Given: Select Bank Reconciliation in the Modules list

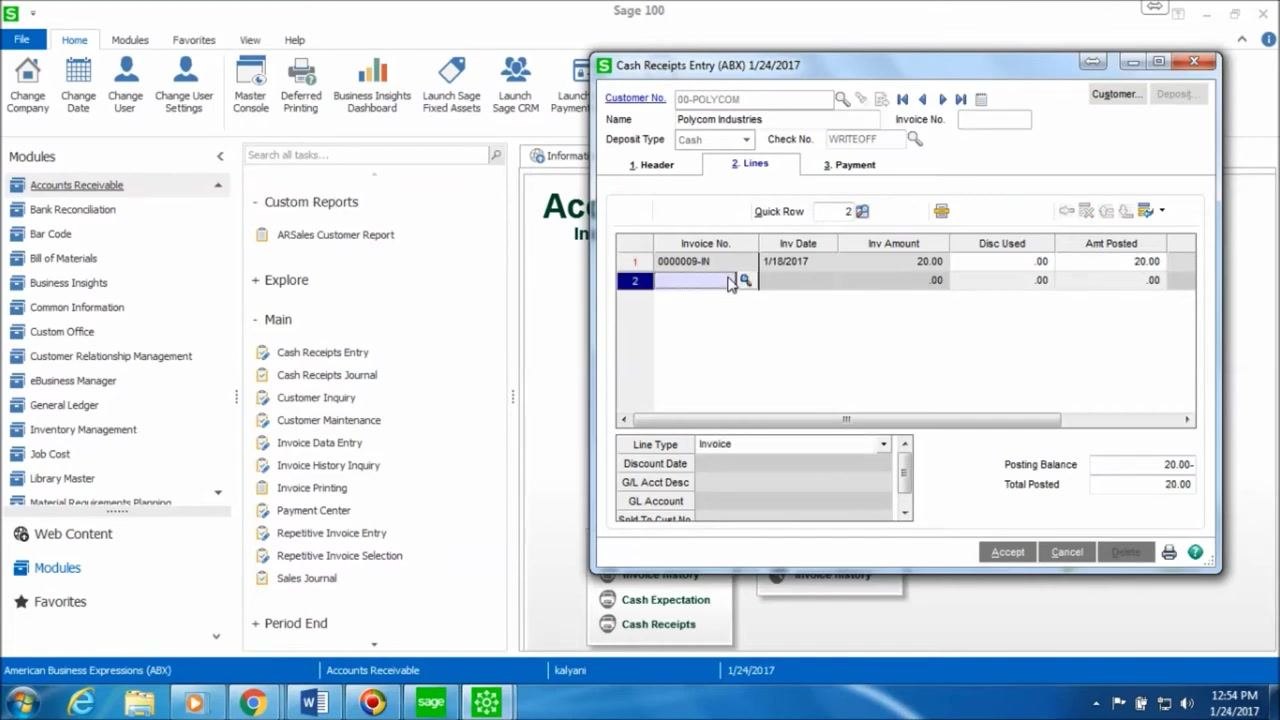Looking at the screenshot, I should tap(73, 210).
